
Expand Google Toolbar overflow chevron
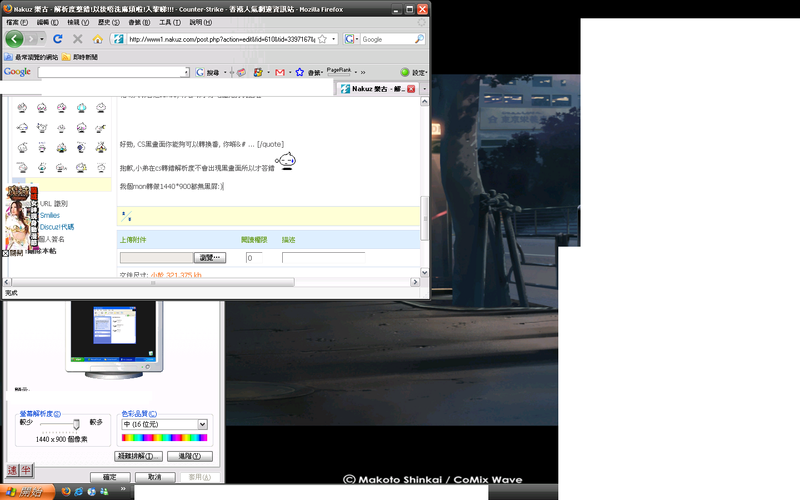[x=363, y=72]
